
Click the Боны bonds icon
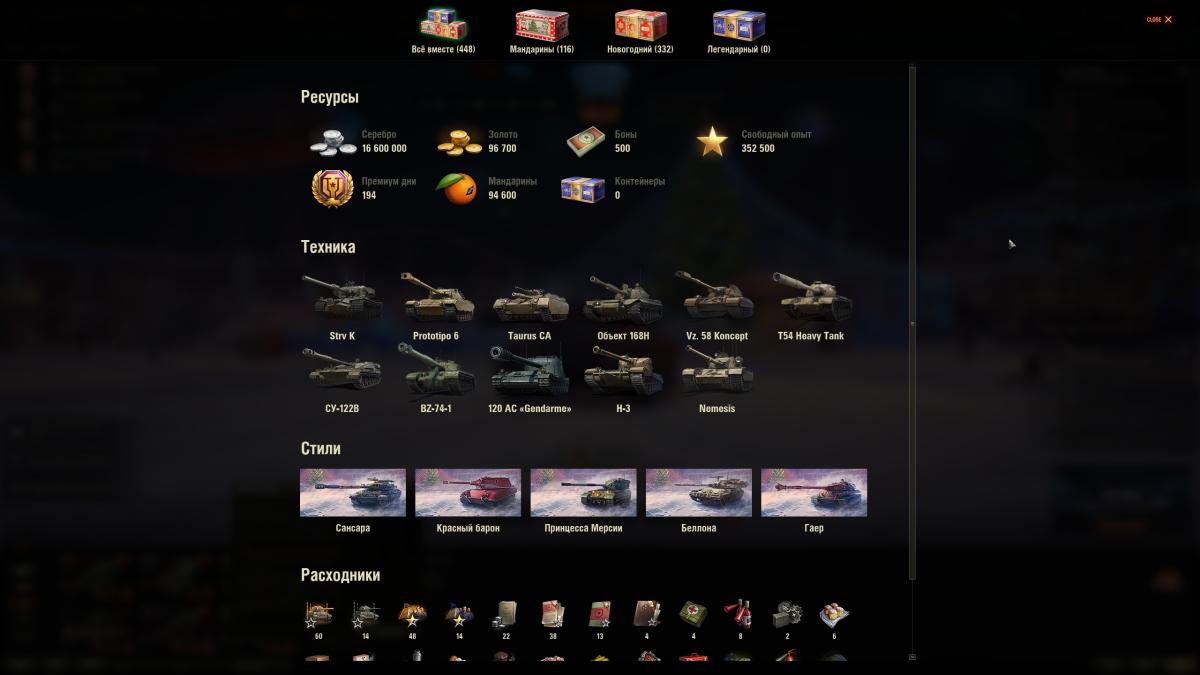coord(586,142)
